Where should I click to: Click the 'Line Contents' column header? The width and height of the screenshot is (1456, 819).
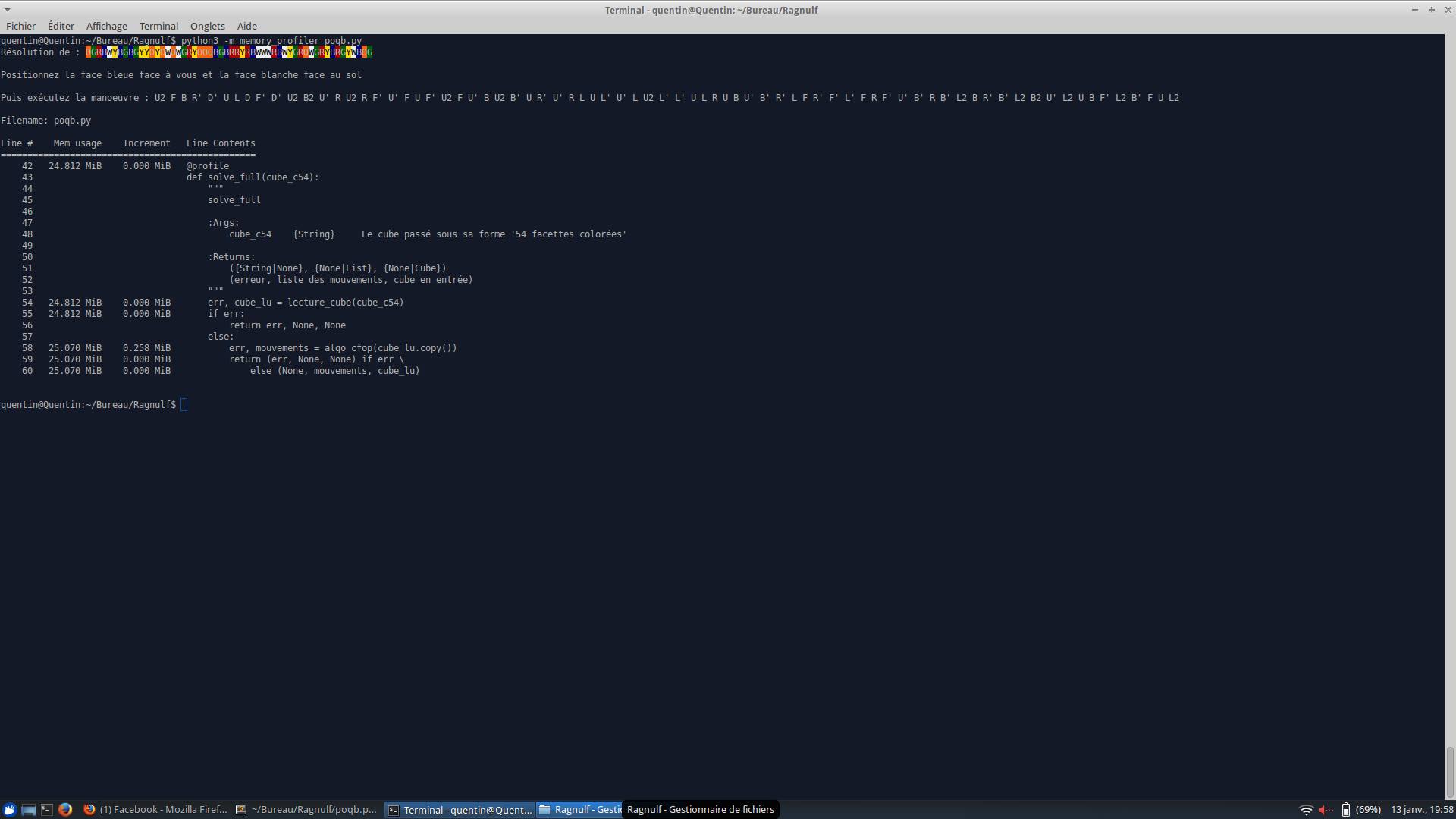pos(221,143)
